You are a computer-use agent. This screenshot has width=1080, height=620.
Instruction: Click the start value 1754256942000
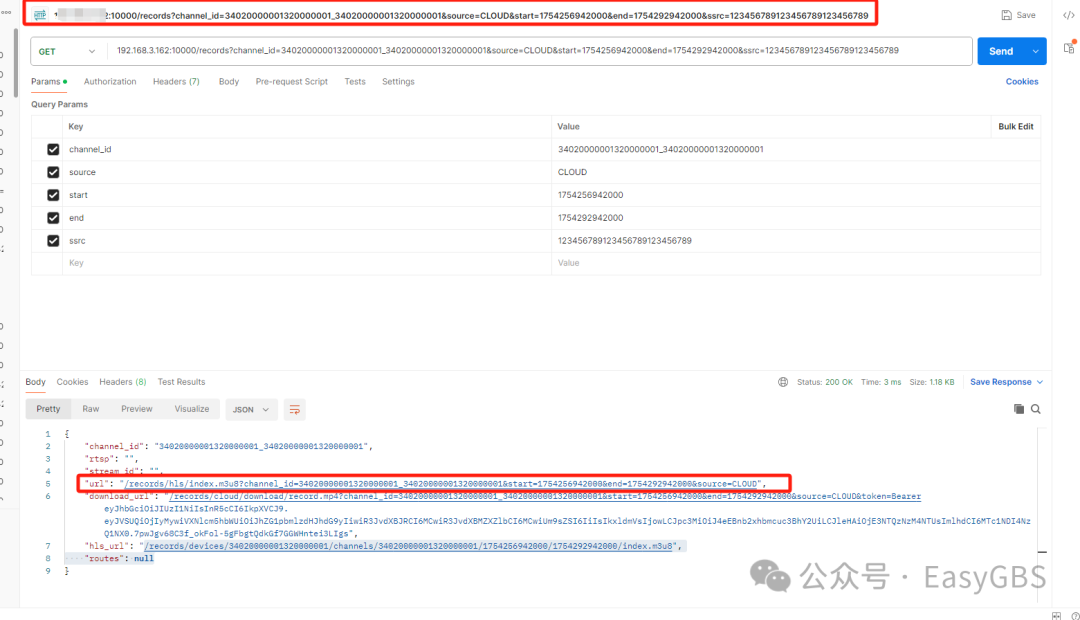[x=590, y=195]
